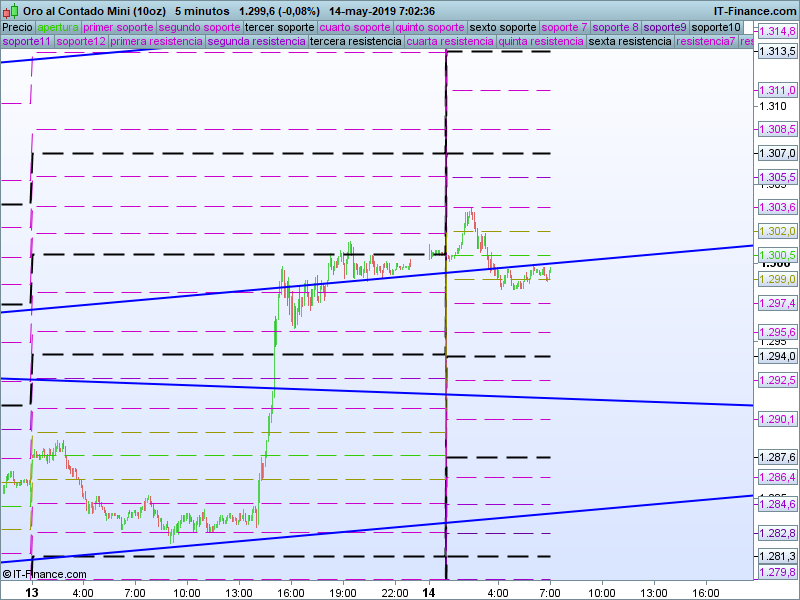Screen dimensions: 800x600
Task: Select the apertura indicator label
Action: coord(58,27)
